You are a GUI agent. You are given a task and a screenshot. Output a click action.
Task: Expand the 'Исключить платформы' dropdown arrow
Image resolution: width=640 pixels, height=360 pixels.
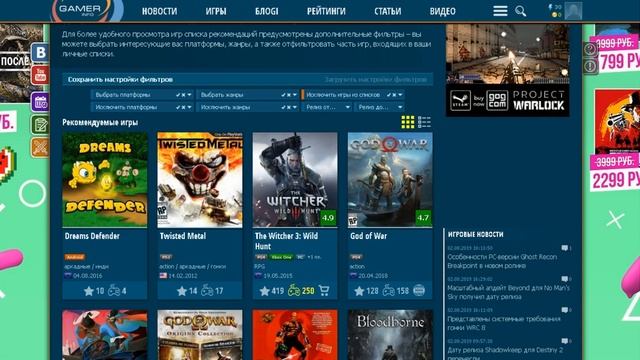189,107
